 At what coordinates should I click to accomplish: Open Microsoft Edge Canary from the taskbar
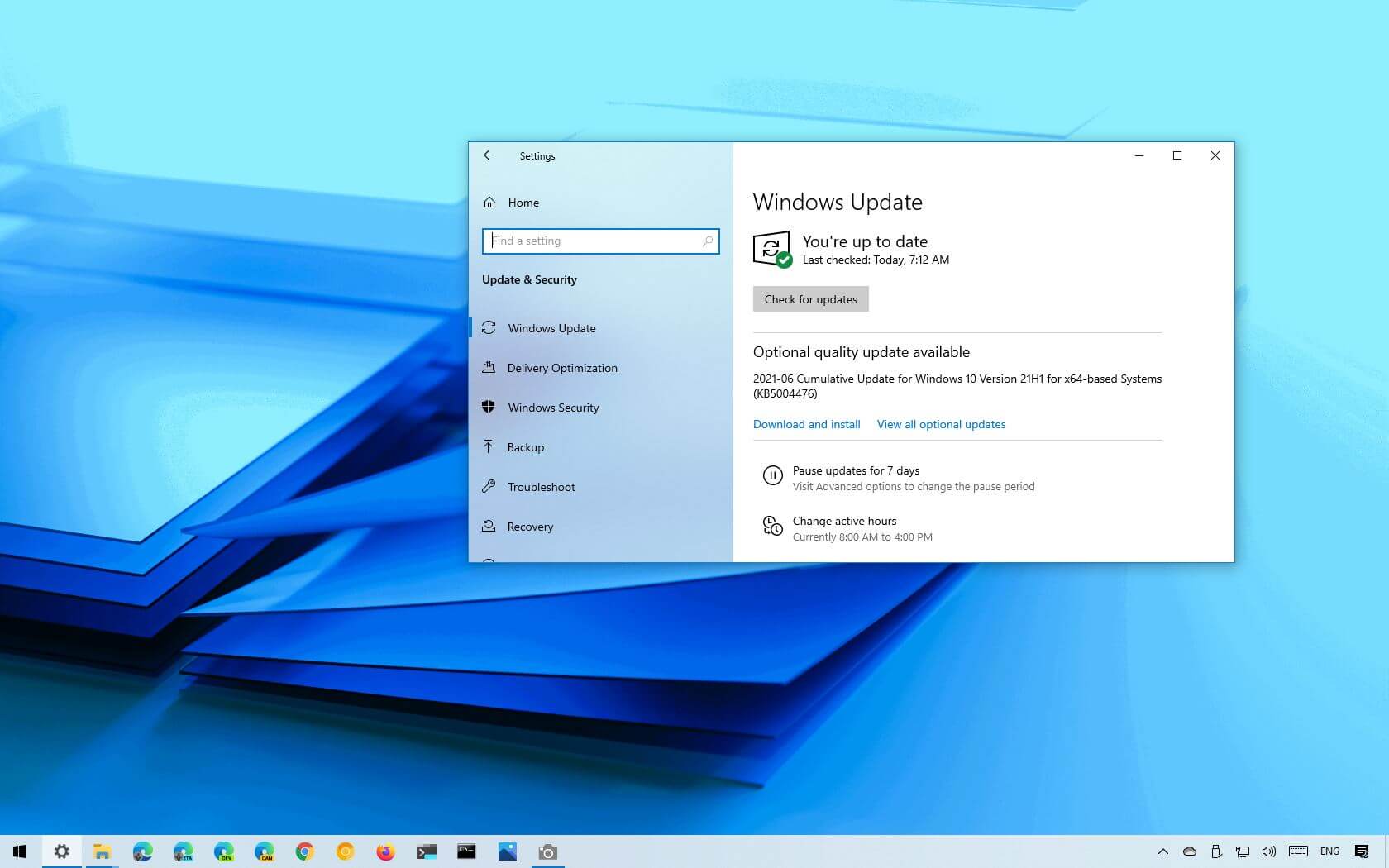264,851
